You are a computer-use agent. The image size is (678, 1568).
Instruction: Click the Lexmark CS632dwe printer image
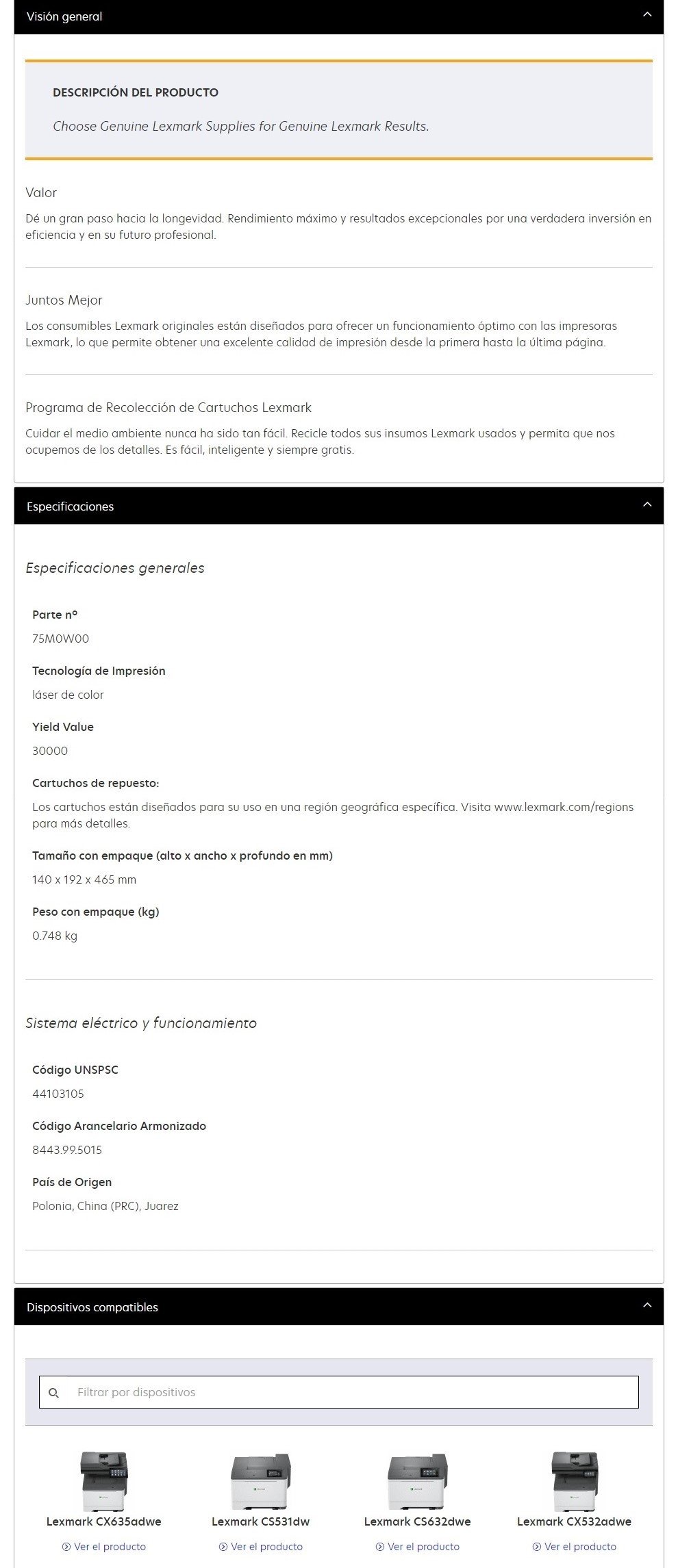(x=418, y=1481)
